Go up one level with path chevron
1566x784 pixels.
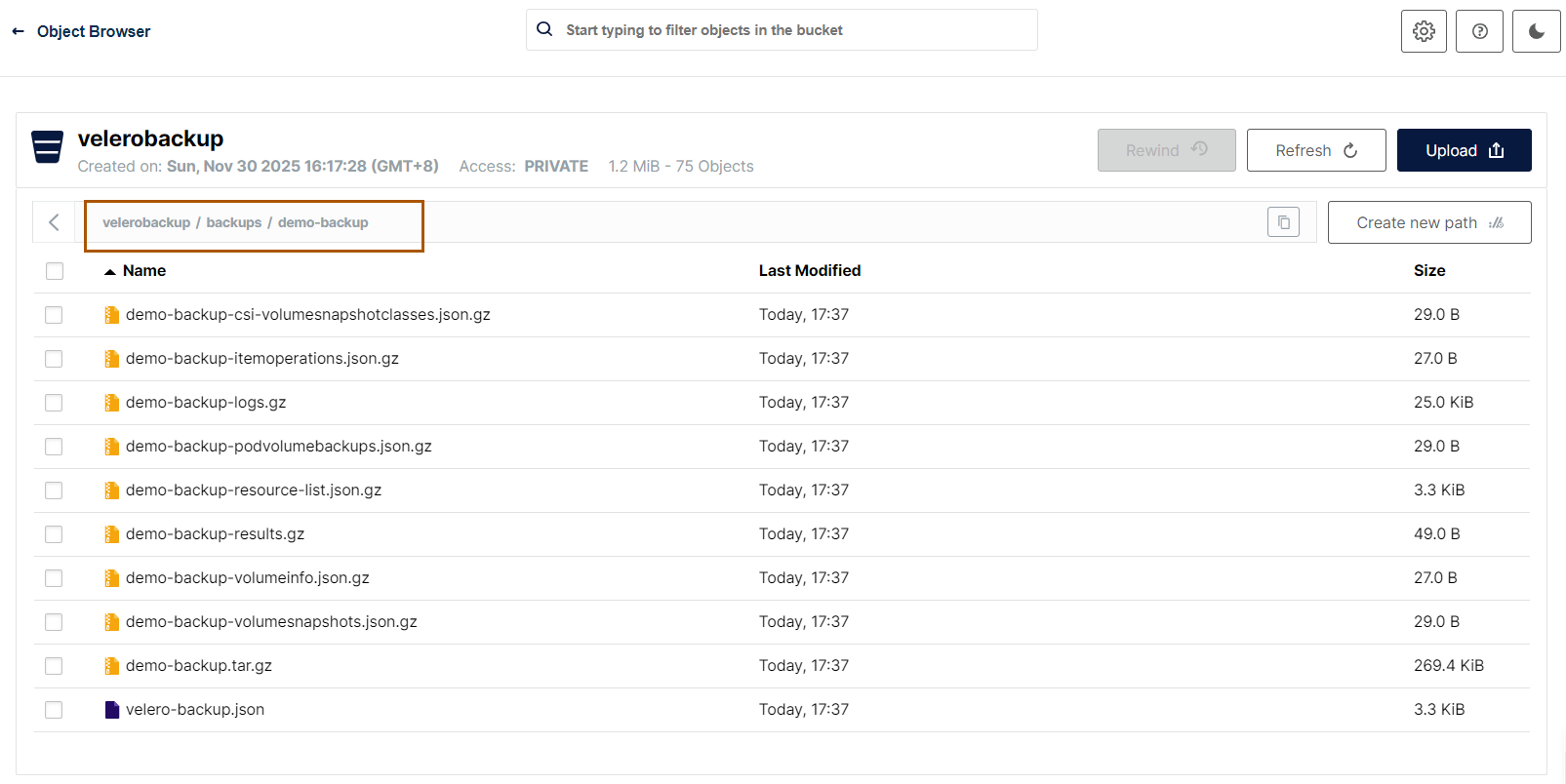pyautogui.click(x=54, y=222)
